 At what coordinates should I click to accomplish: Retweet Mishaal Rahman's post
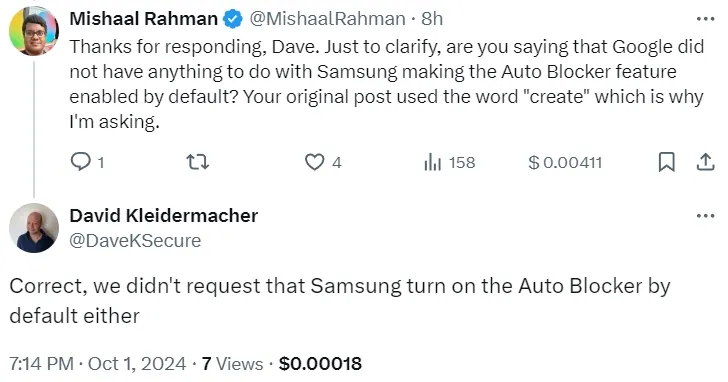[x=198, y=162]
